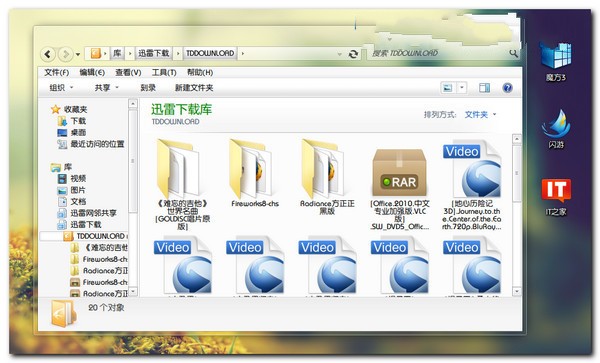
Task: Select the Fireworks8-chs folder tree item
Action: [x=99, y=259]
